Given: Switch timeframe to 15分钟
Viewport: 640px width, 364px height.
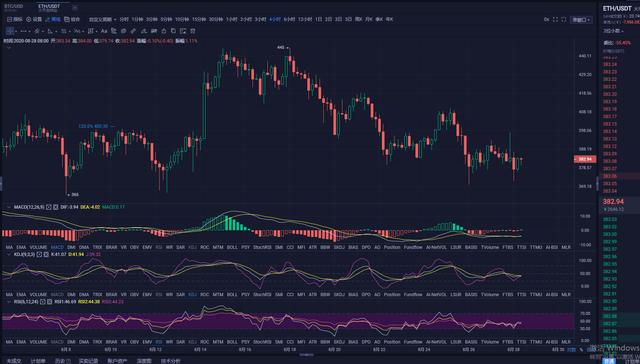Looking at the screenshot, I should click(x=198, y=19).
